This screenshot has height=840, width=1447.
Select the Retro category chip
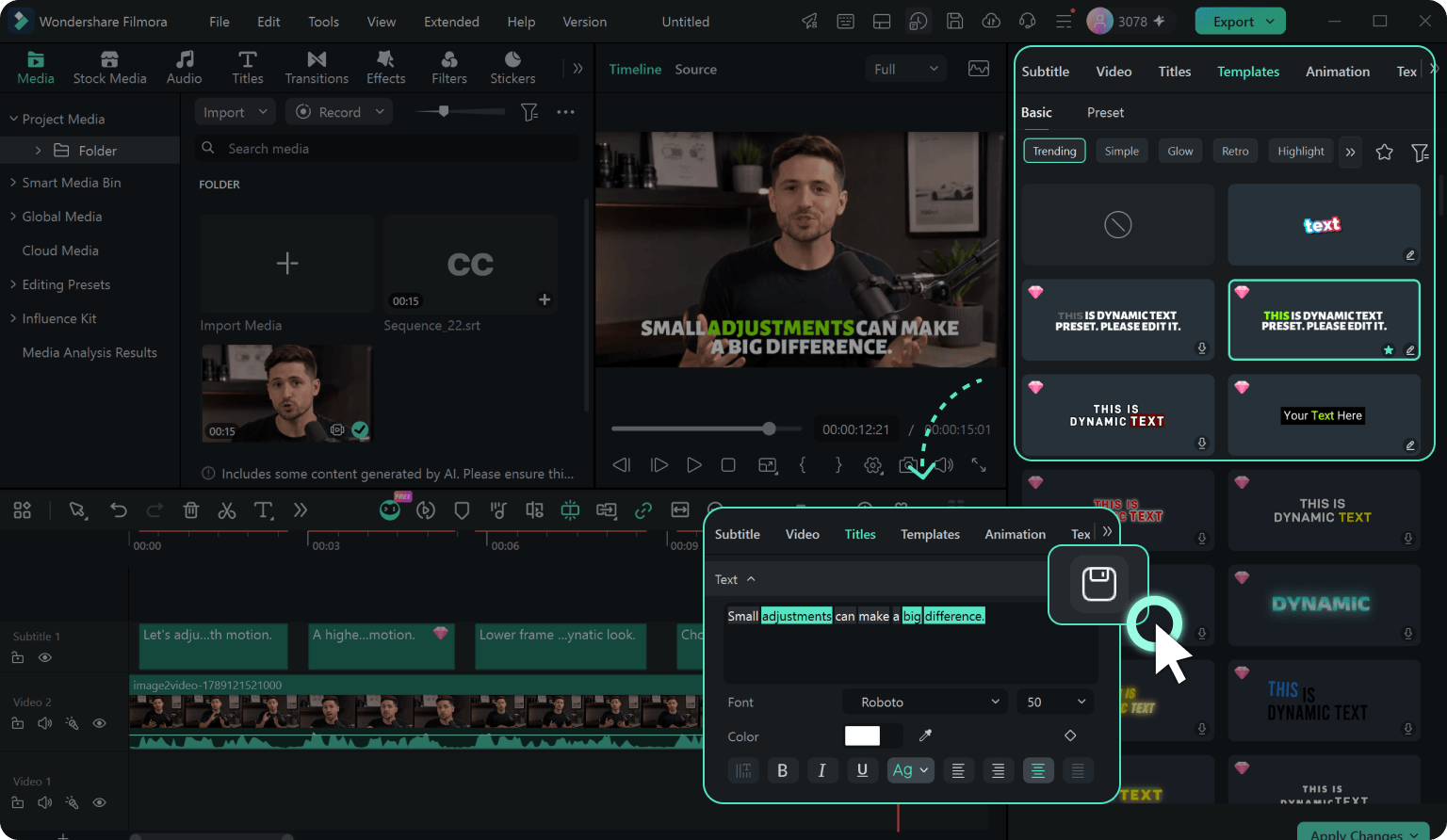pyautogui.click(x=1235, y=151)
